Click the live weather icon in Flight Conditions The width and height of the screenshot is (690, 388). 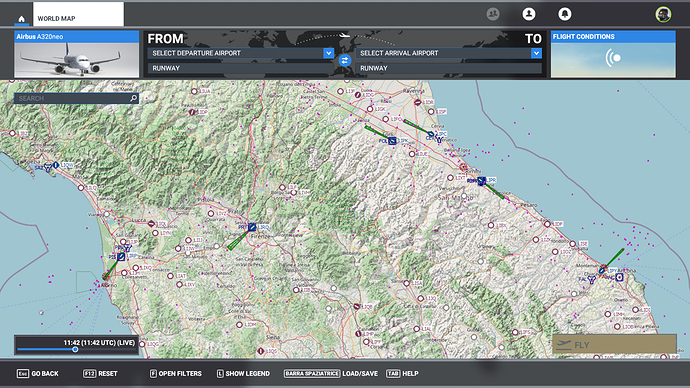(x=613, y=58)
